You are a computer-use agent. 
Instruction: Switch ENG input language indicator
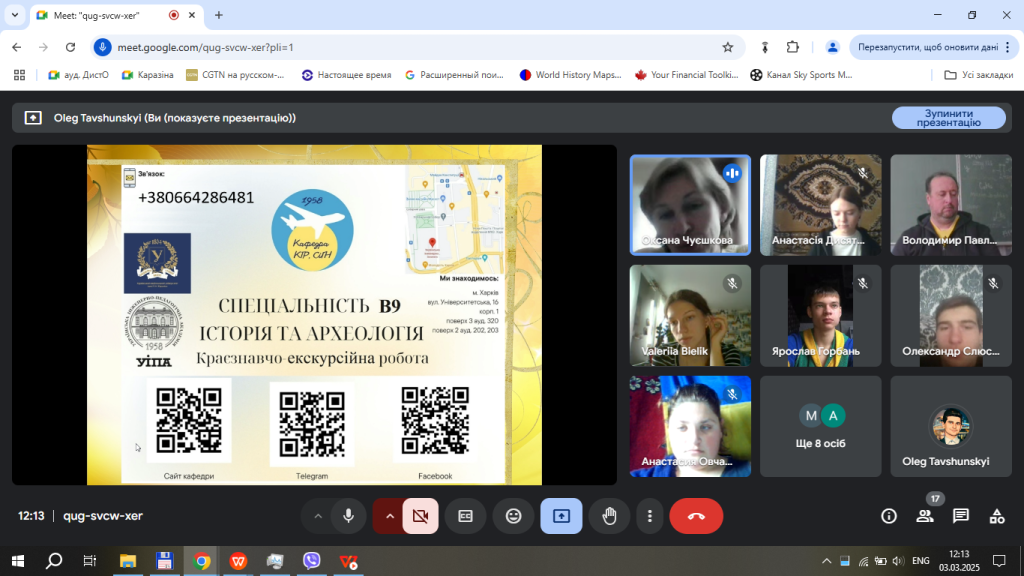921,561
